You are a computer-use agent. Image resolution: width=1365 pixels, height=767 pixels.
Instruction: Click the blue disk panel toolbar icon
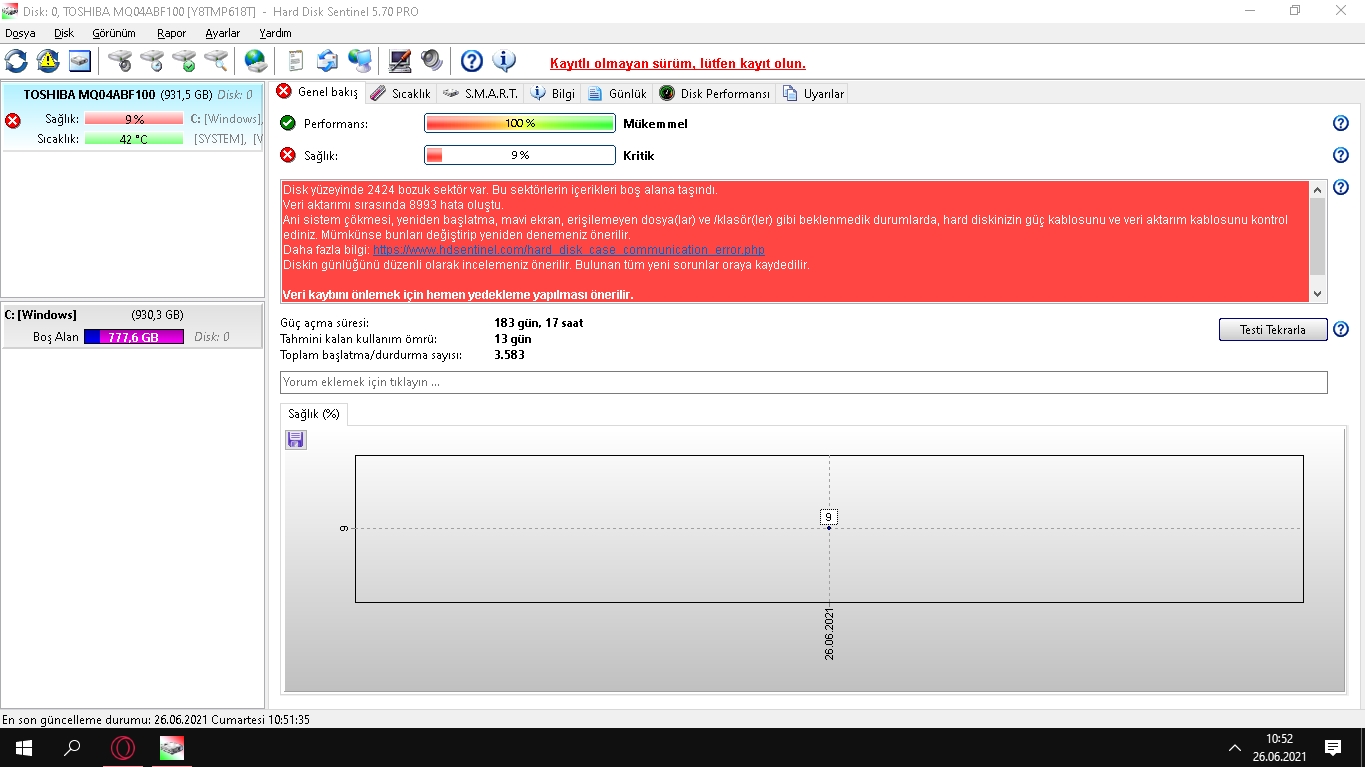click(80, 61)
